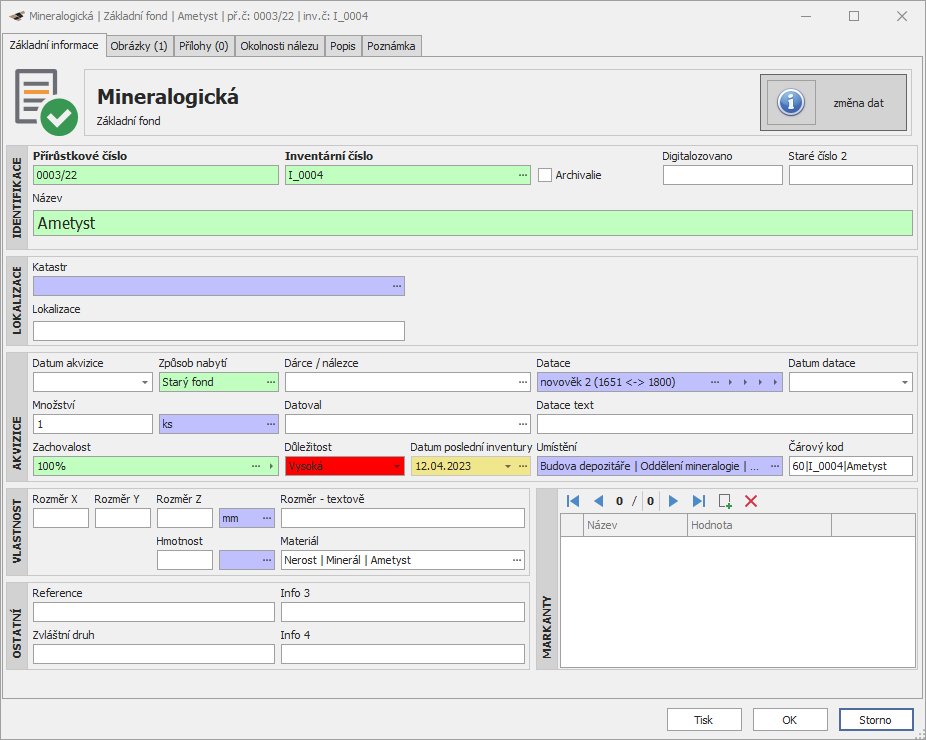926x740 pixels.
Task: Jump to the last Markanty record
Action: (x=699, y=501)
